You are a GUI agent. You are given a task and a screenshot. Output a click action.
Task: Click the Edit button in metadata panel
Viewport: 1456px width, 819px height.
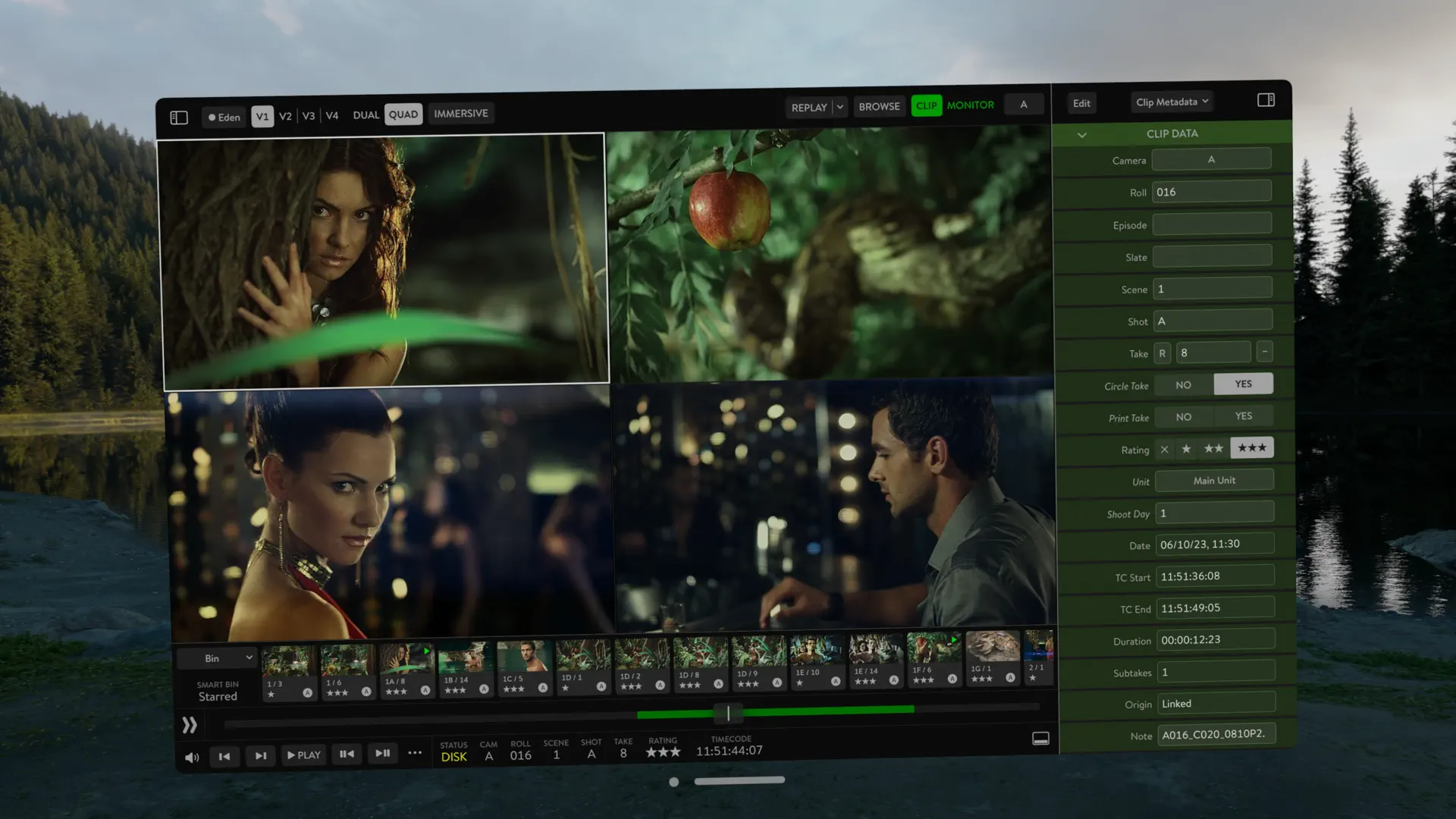pyautogui.click(x=1081, y=103)
